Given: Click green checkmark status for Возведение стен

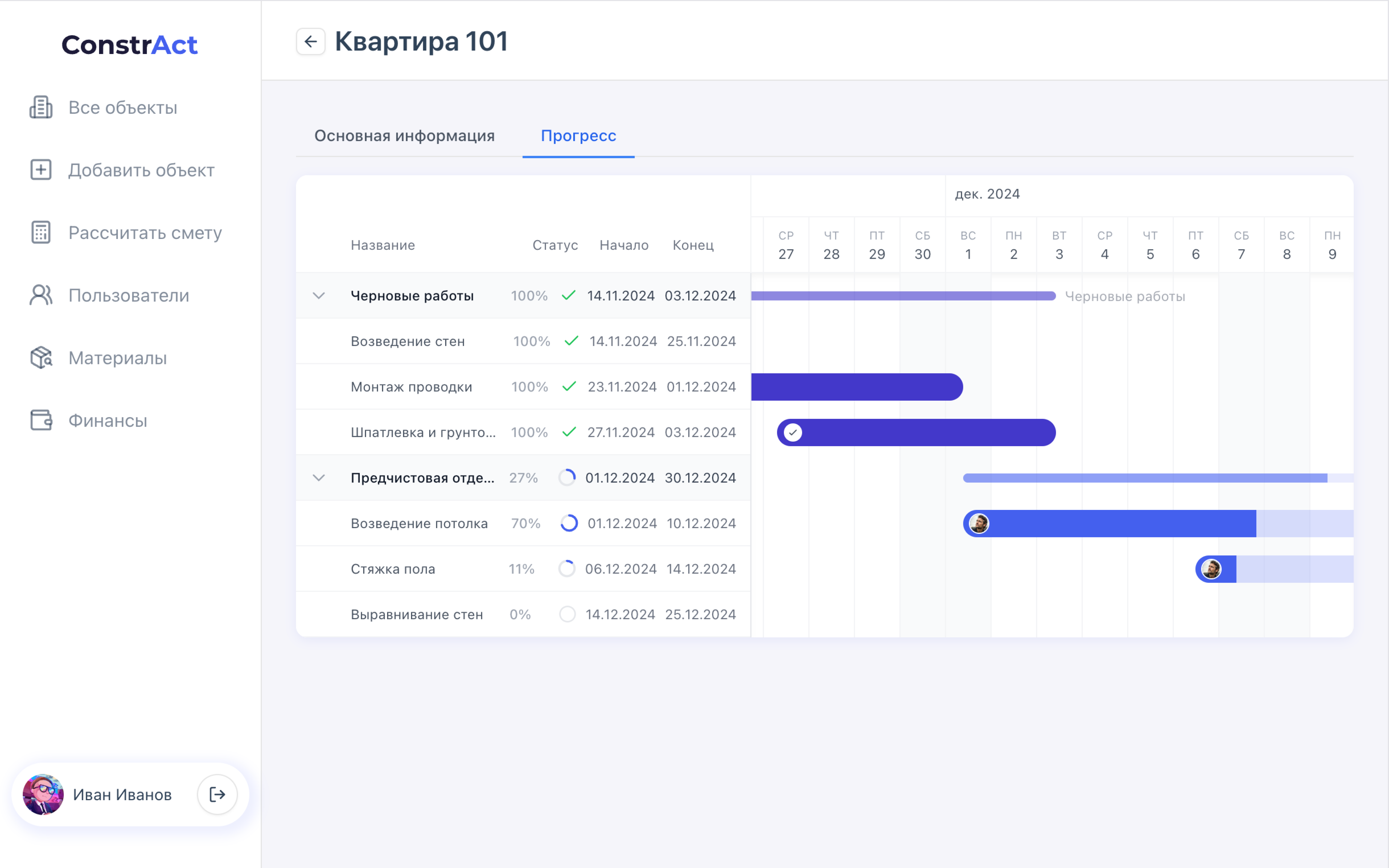Looking at the screenshot, I should point(571,341).
